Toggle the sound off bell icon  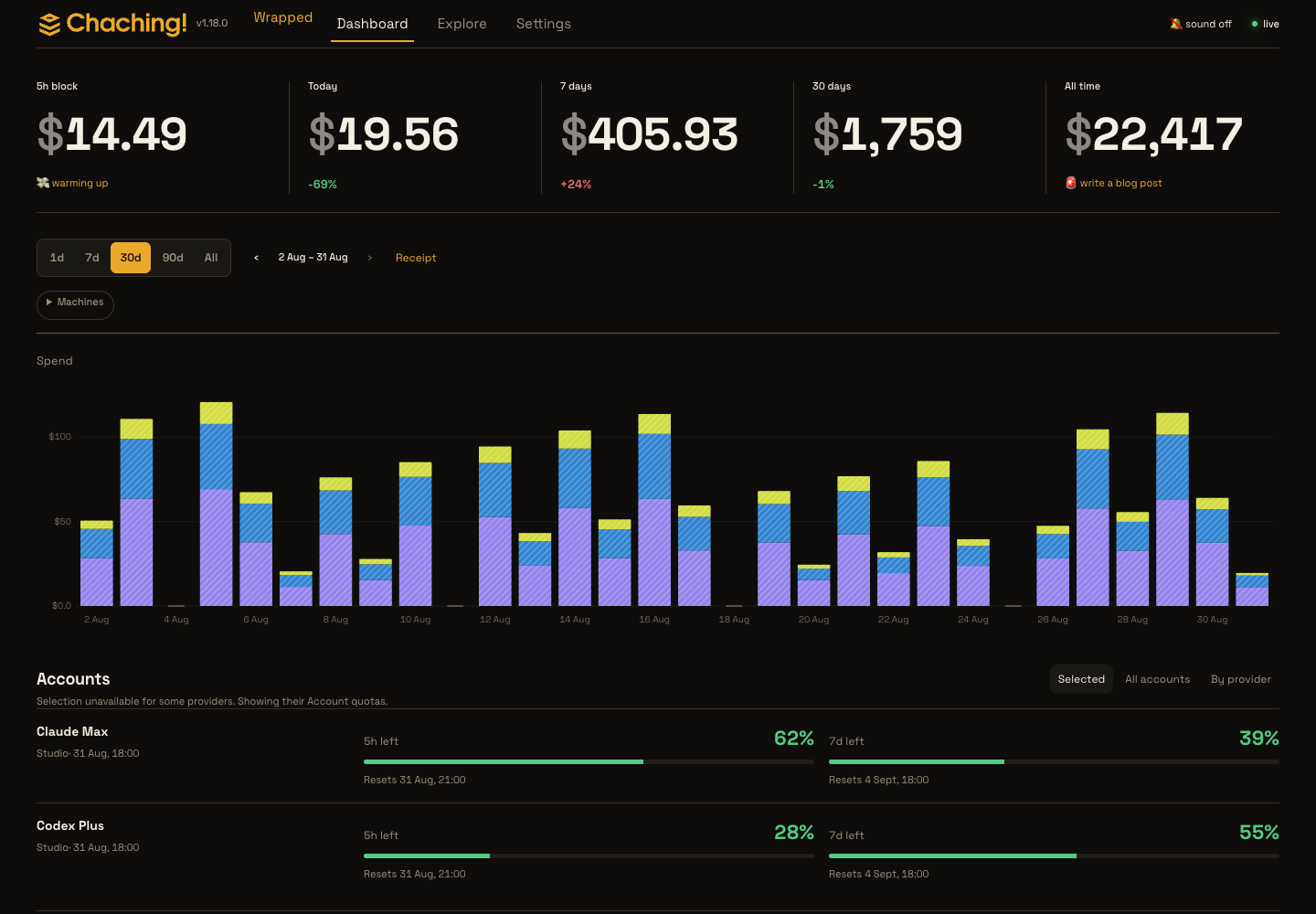point(1176,24)
